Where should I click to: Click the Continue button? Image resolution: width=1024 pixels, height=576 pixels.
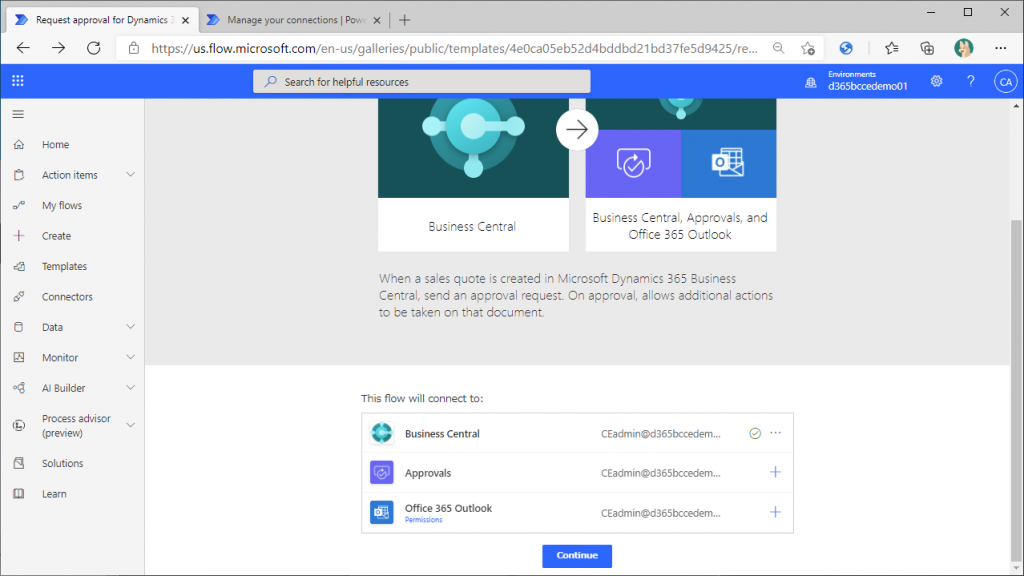[577, 556]
